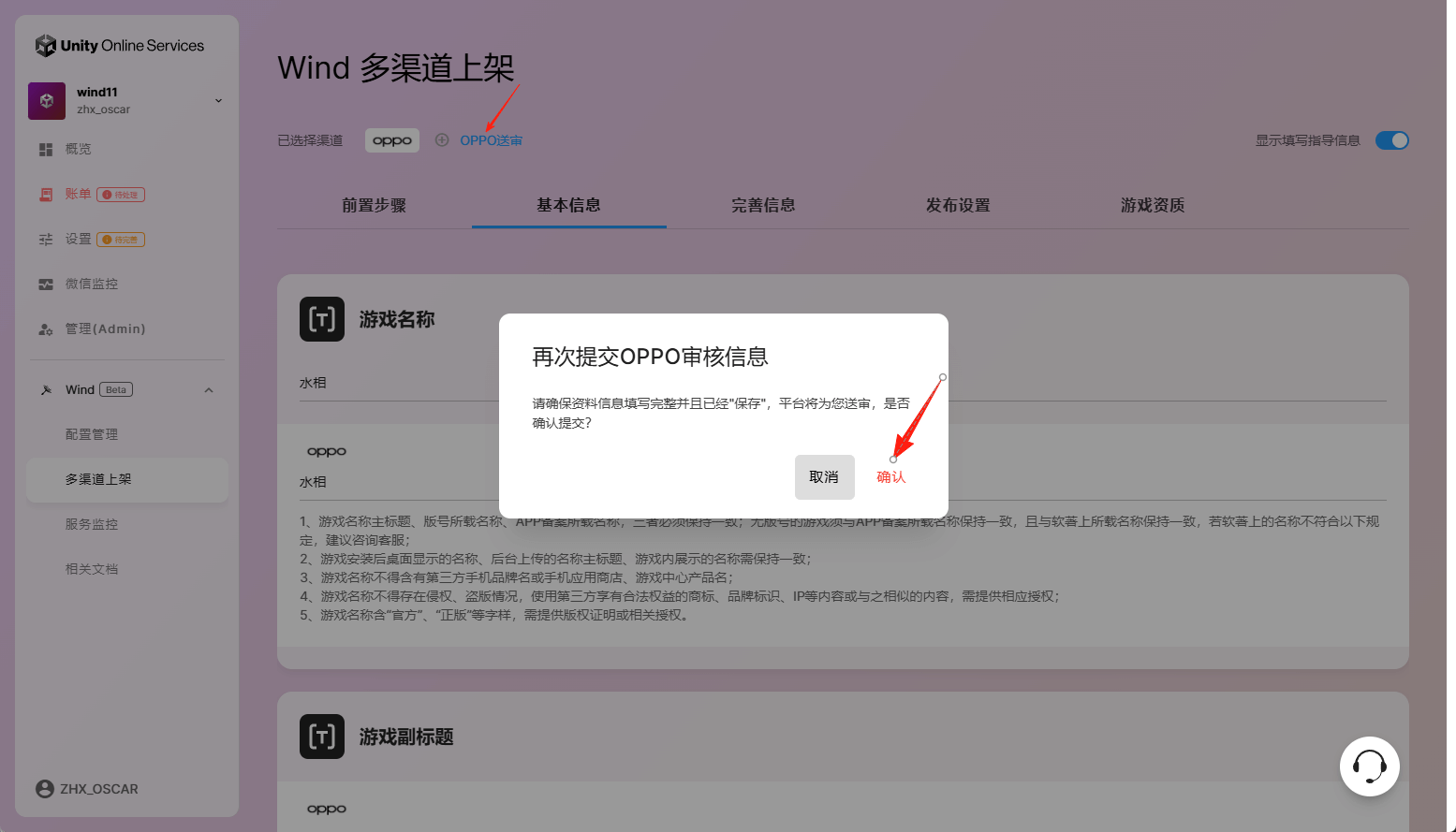Click the 微信监控 monitor icon

click(46, 285)
